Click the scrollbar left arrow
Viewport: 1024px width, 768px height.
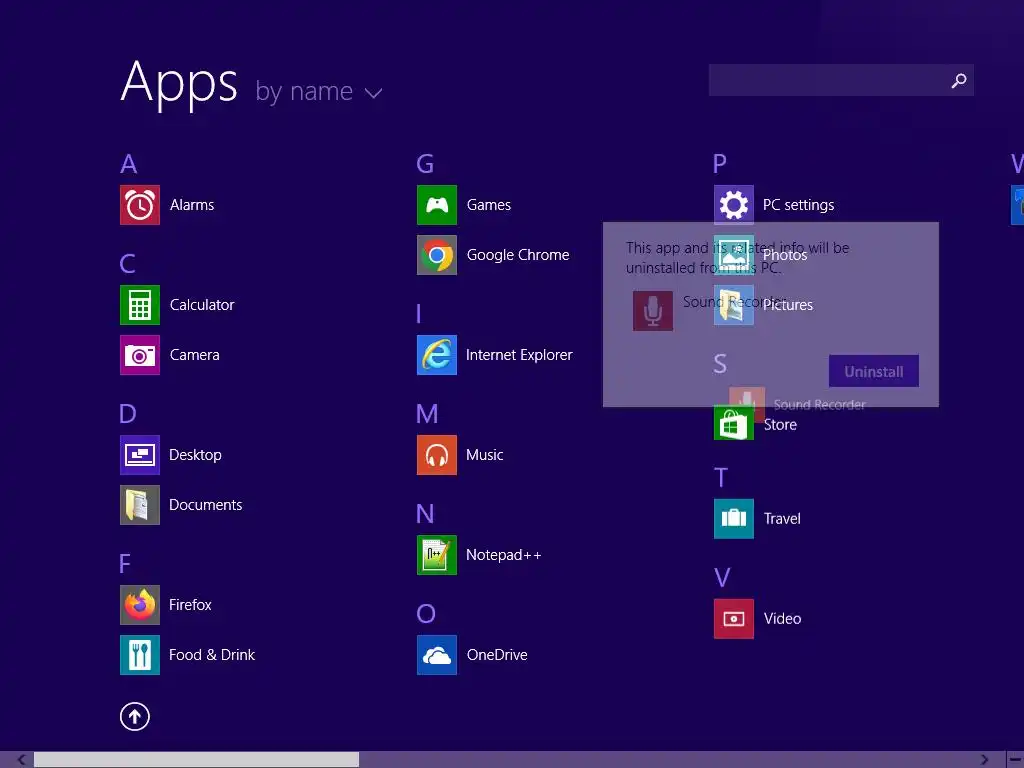pyautogui.click(x=22, y=760)
